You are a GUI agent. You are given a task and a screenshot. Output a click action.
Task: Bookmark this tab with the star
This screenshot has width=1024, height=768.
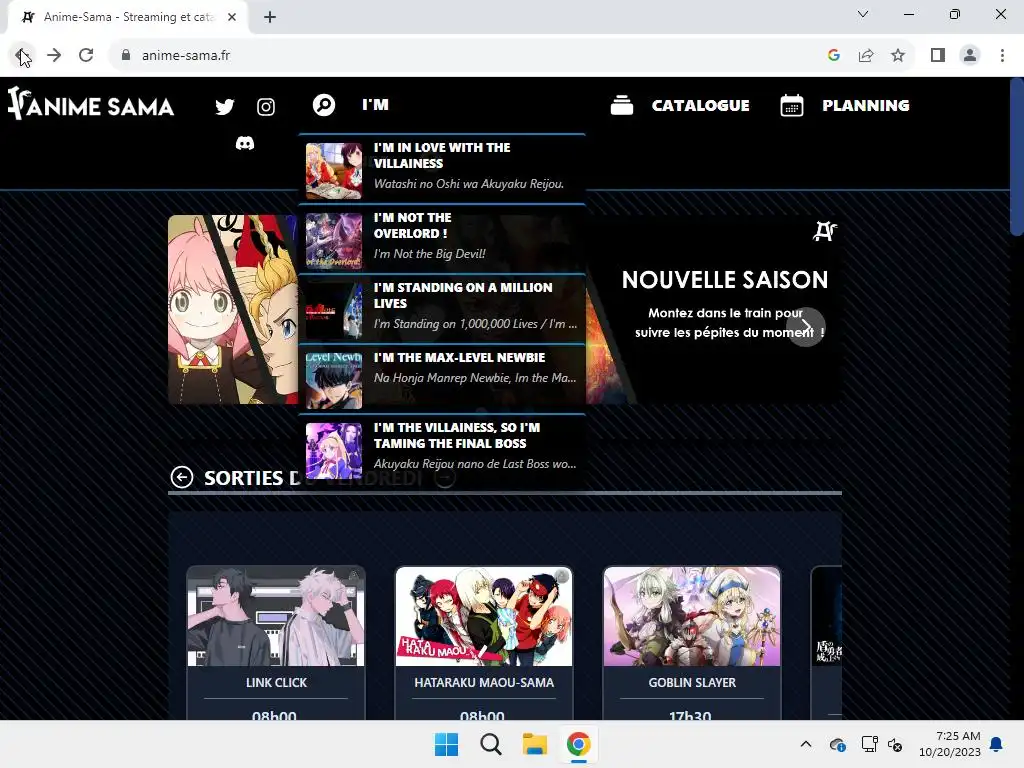coord(898,56)
